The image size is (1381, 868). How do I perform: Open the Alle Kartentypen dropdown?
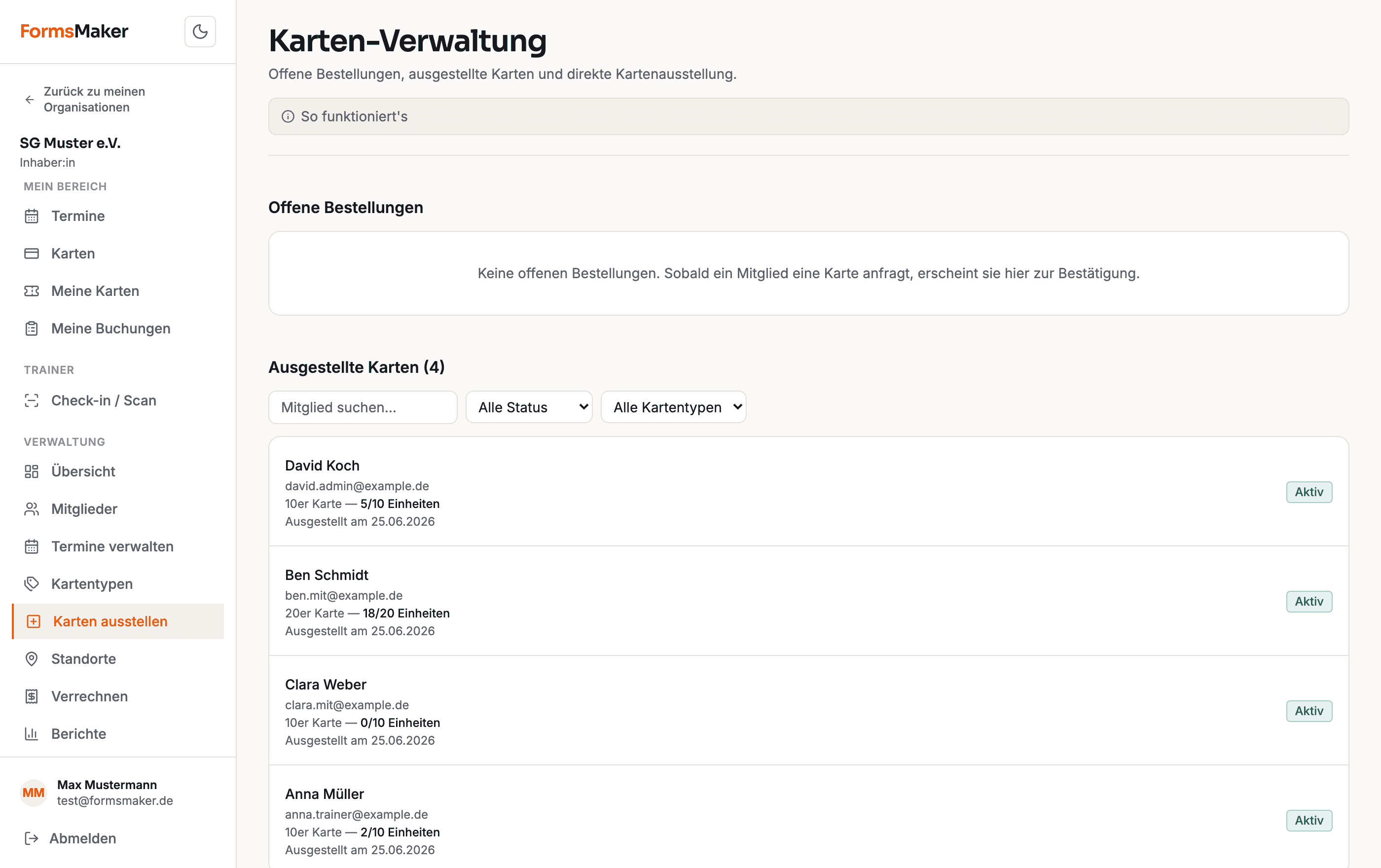coord(673,407)
